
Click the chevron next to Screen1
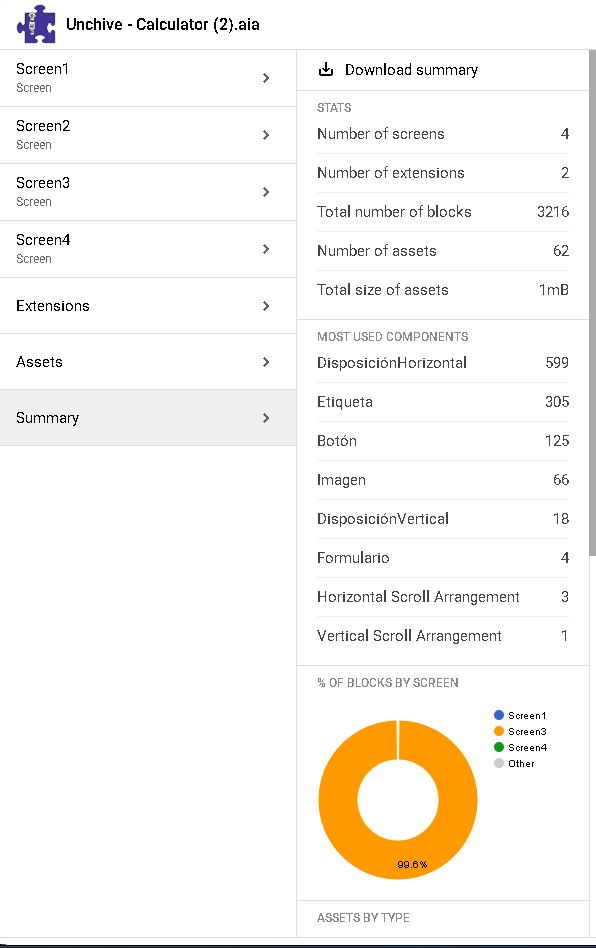266,77
